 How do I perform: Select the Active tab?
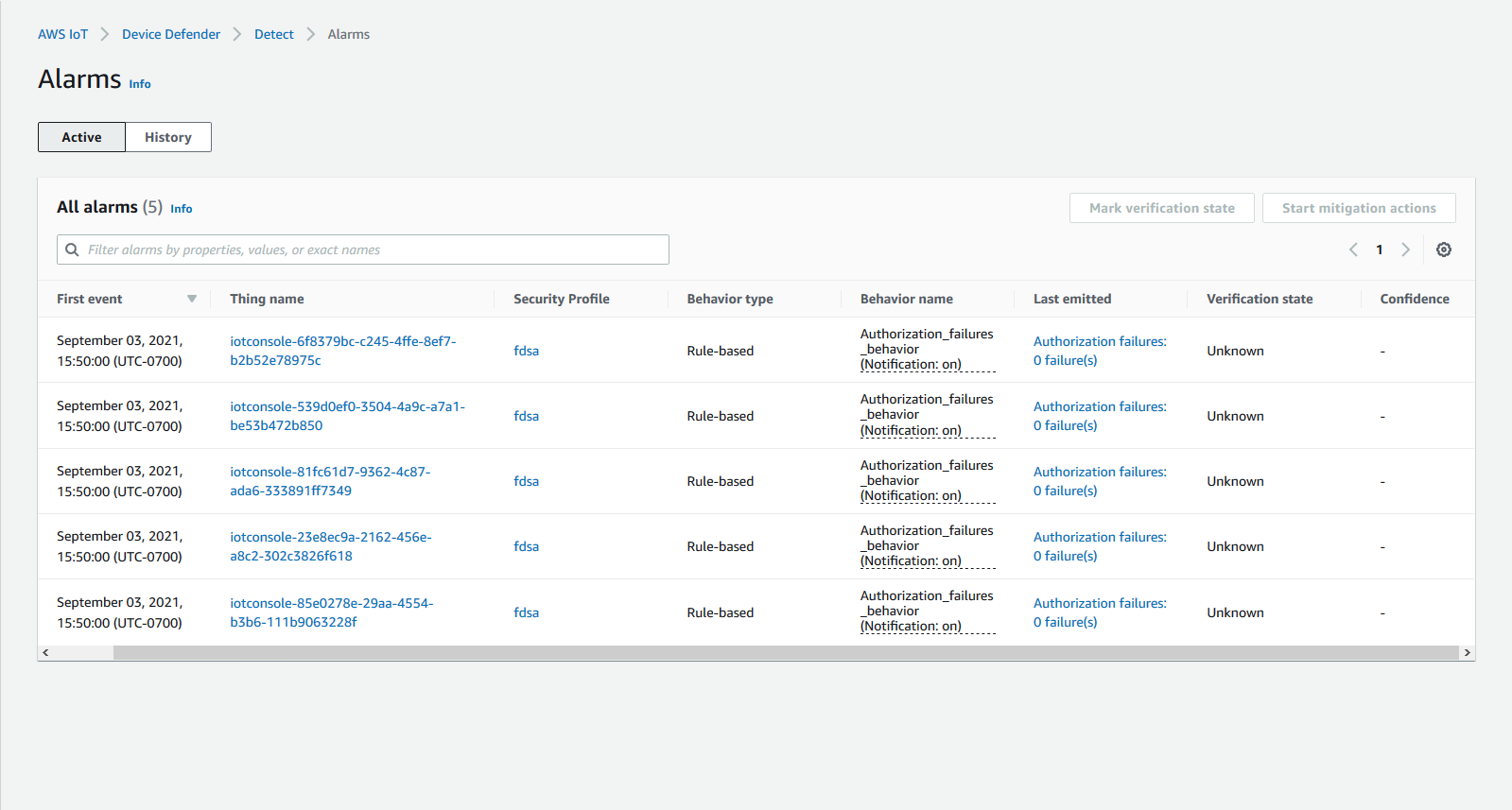click(81, 137)
